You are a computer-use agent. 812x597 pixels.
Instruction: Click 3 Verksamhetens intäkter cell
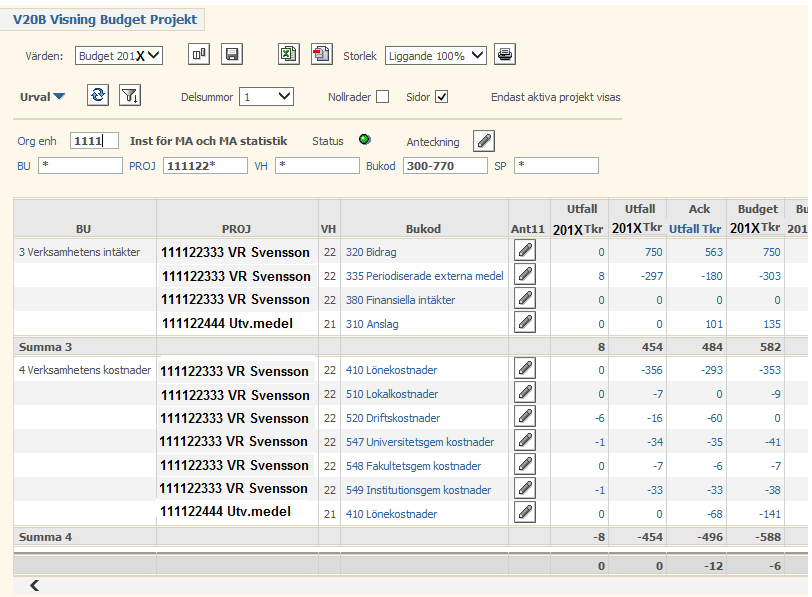(79, 252)
